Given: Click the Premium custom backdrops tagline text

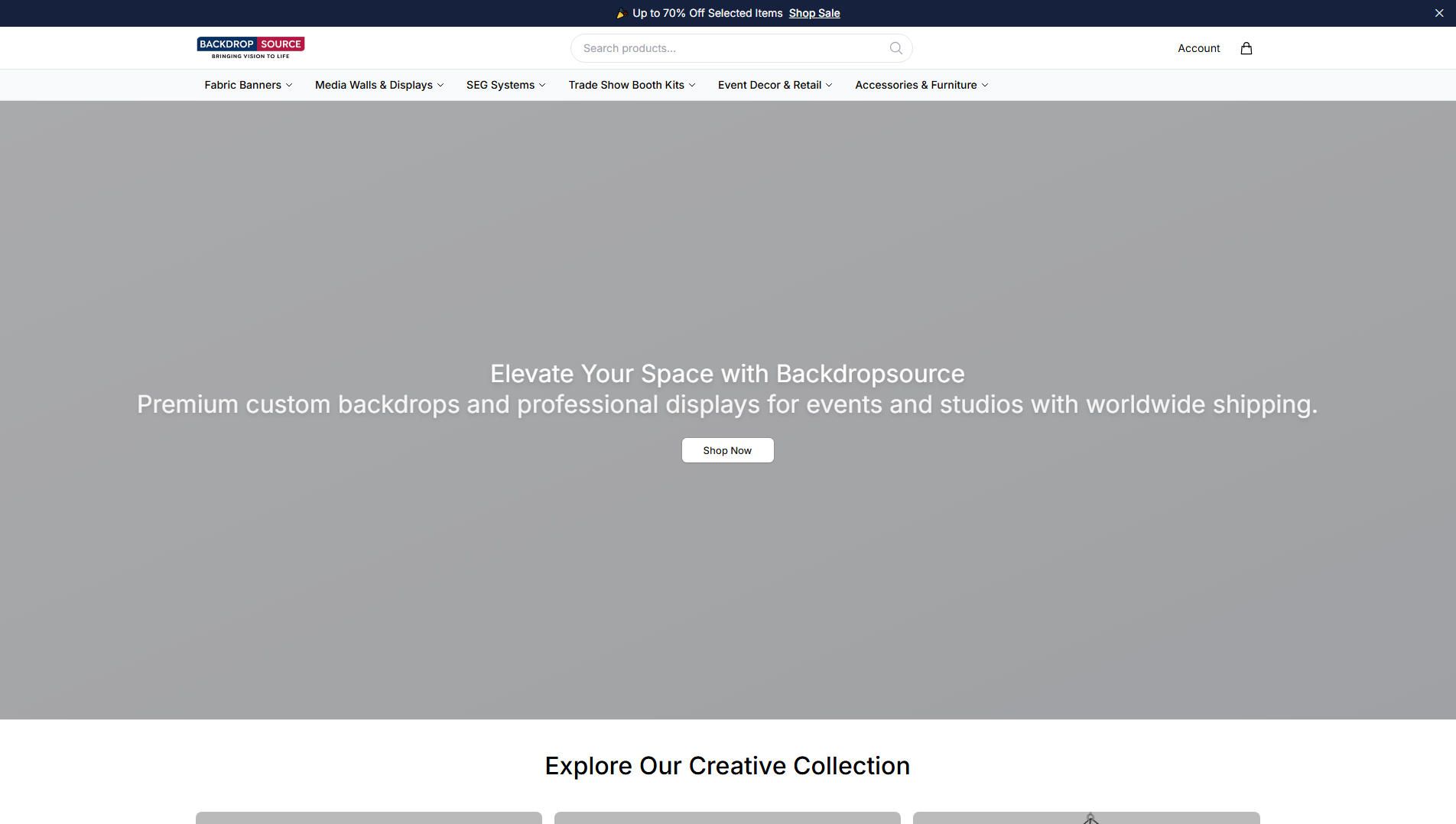Looking at the screenshot, I should click(727, 404).
